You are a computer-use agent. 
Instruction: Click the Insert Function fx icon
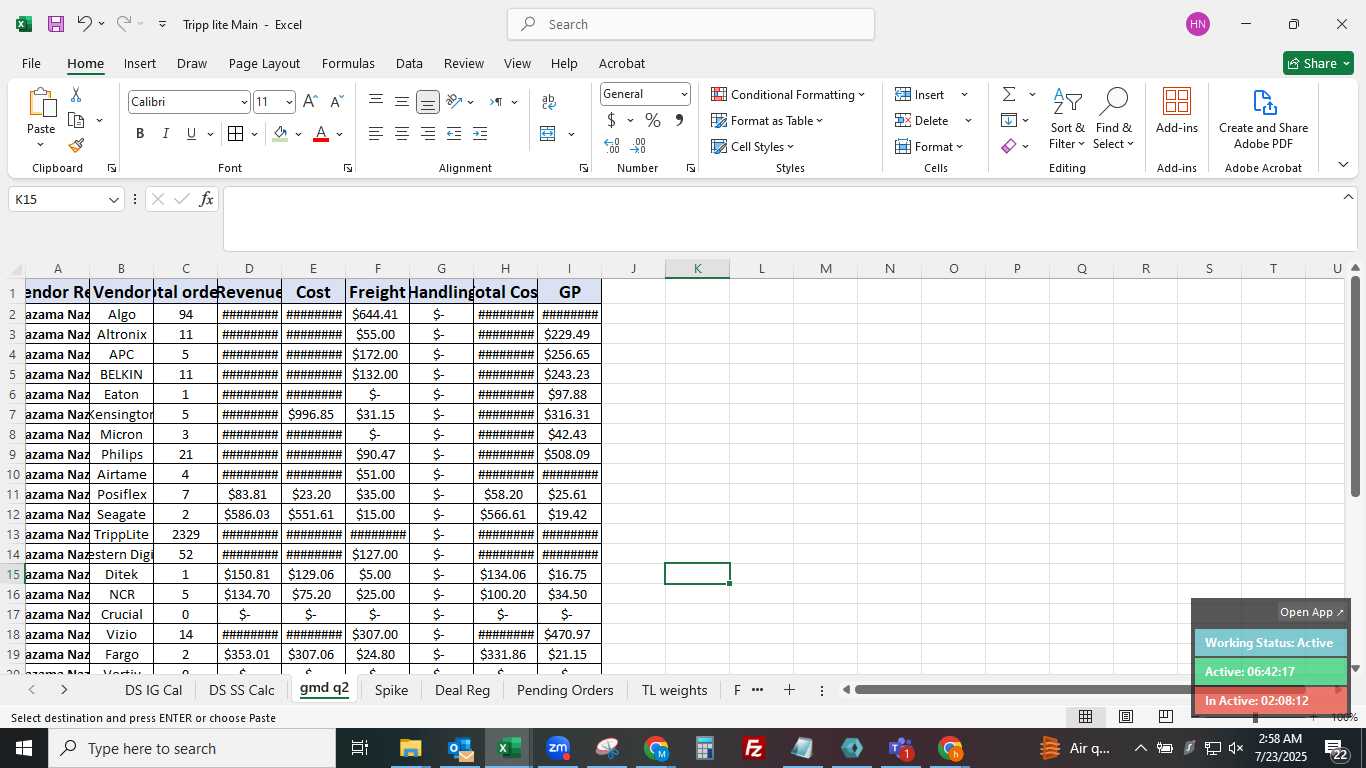click(x=206, y=199)
